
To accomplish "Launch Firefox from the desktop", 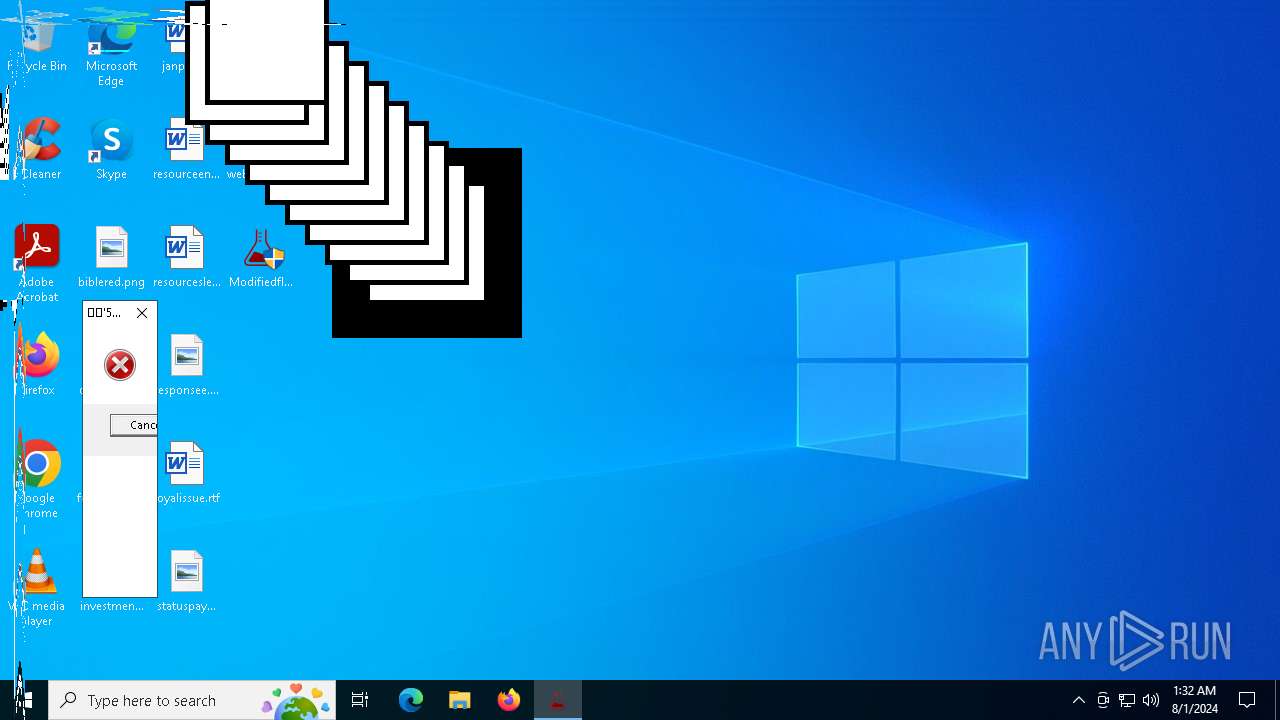I will pos(38,366).
